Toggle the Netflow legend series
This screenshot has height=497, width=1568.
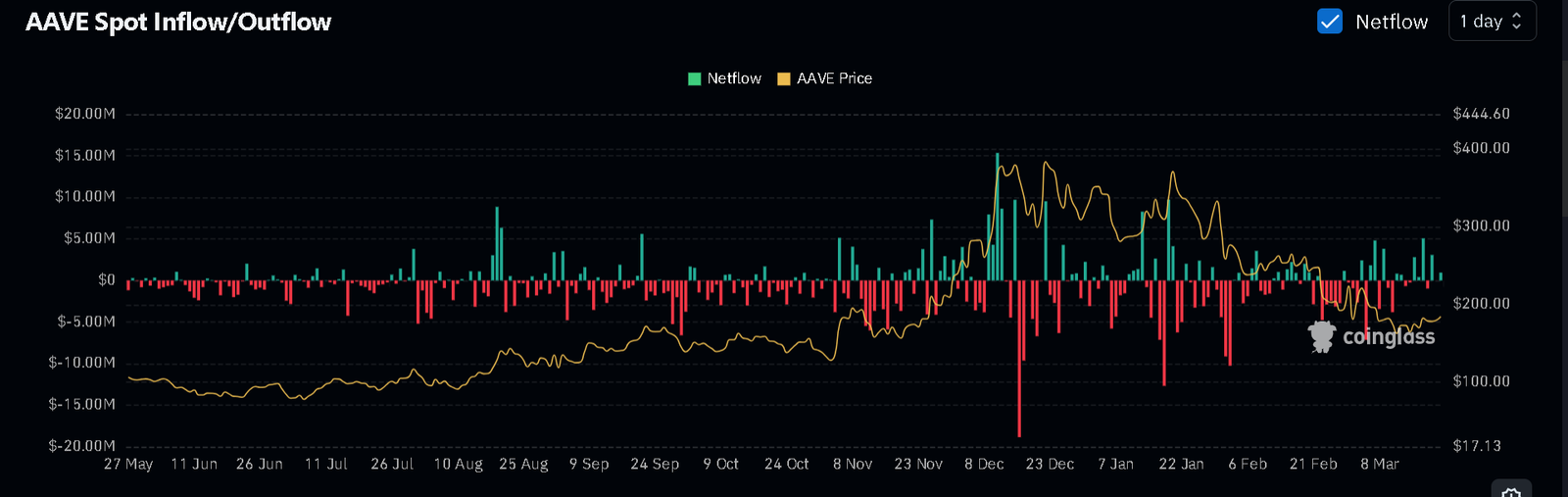click(x=733, y=78)
